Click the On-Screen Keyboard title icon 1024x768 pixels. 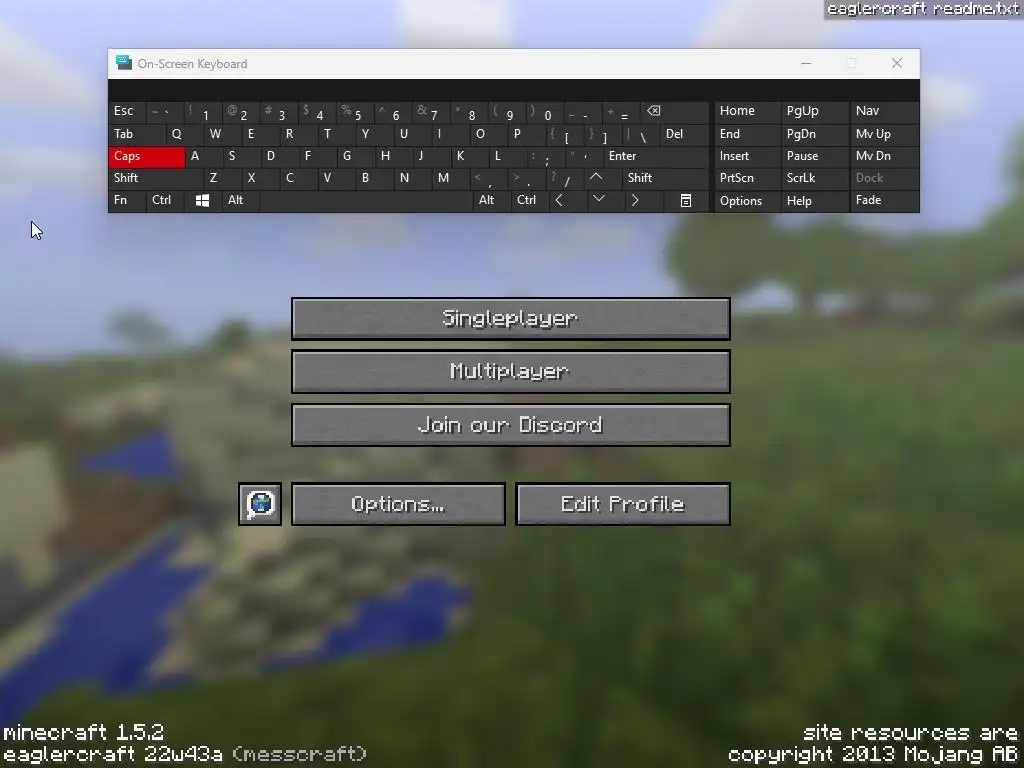123,63
